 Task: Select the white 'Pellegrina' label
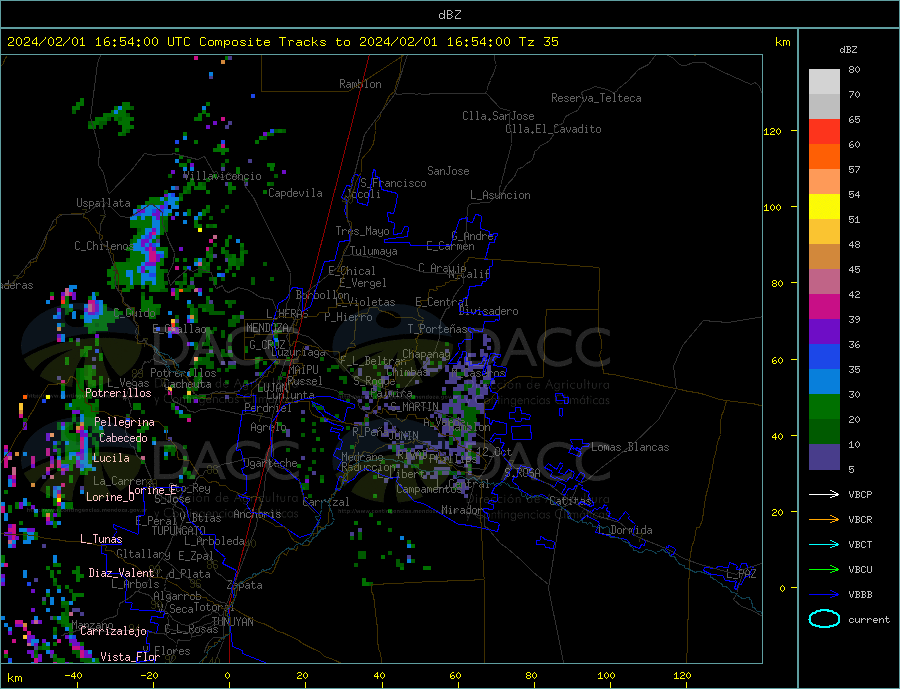click(124, 422)
